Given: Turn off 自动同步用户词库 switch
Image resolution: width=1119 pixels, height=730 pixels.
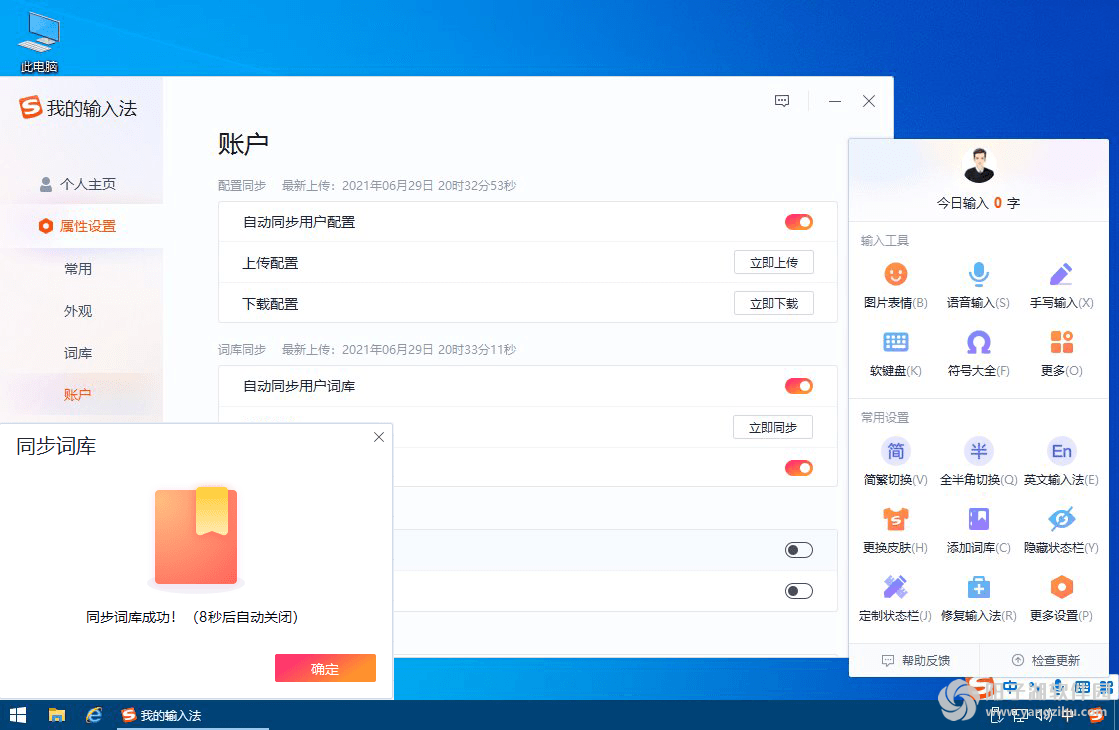Looking at the screenshot, I should coord(798,386).
